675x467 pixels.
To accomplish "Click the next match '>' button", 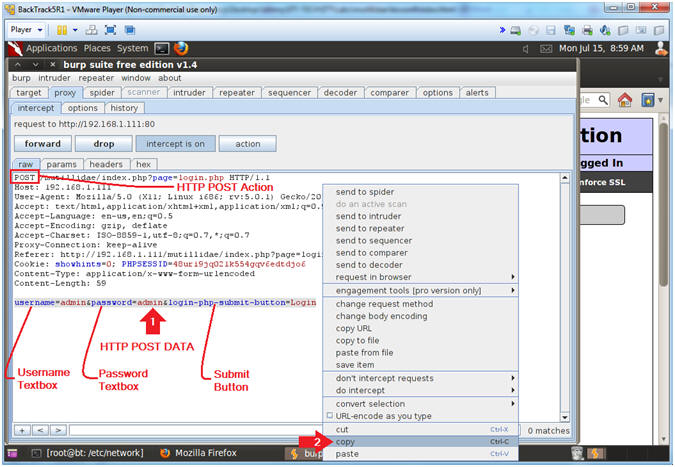I will pos(58,430).
